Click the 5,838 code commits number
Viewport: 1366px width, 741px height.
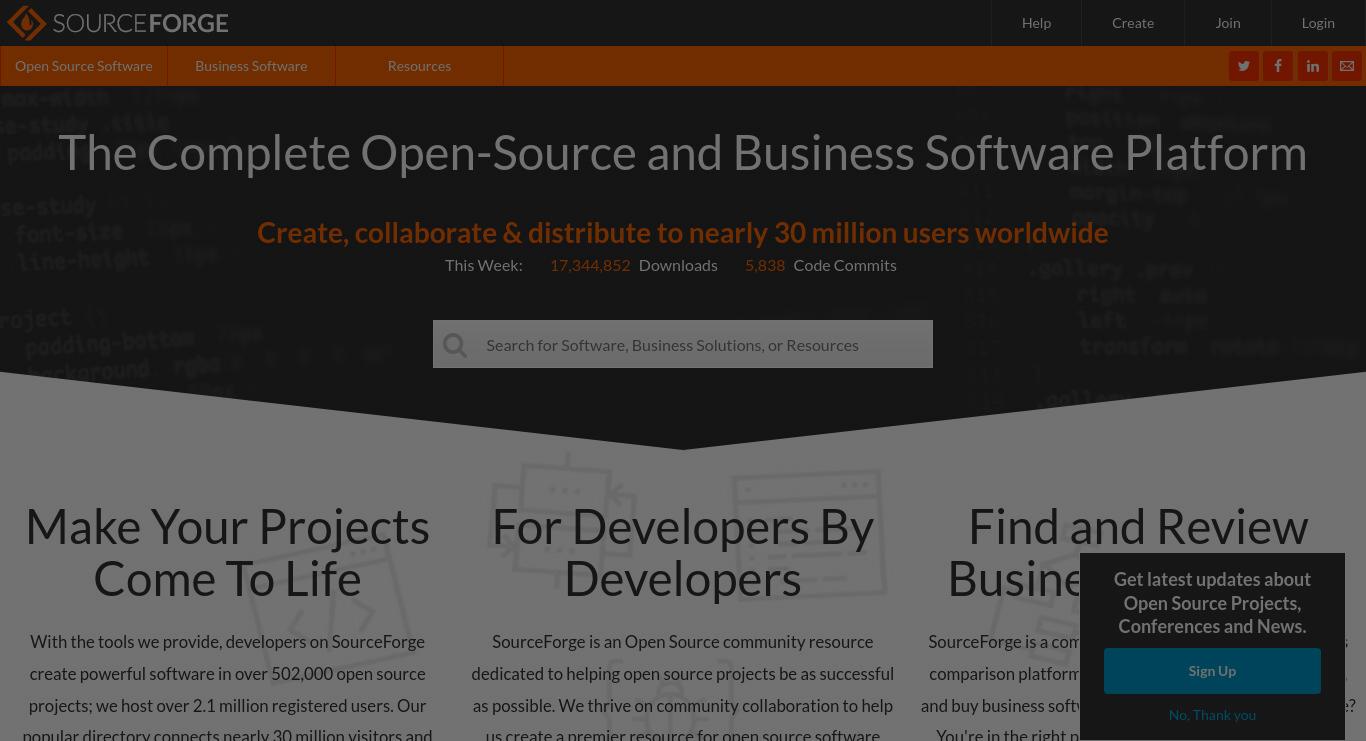click(x=765, y=265)
